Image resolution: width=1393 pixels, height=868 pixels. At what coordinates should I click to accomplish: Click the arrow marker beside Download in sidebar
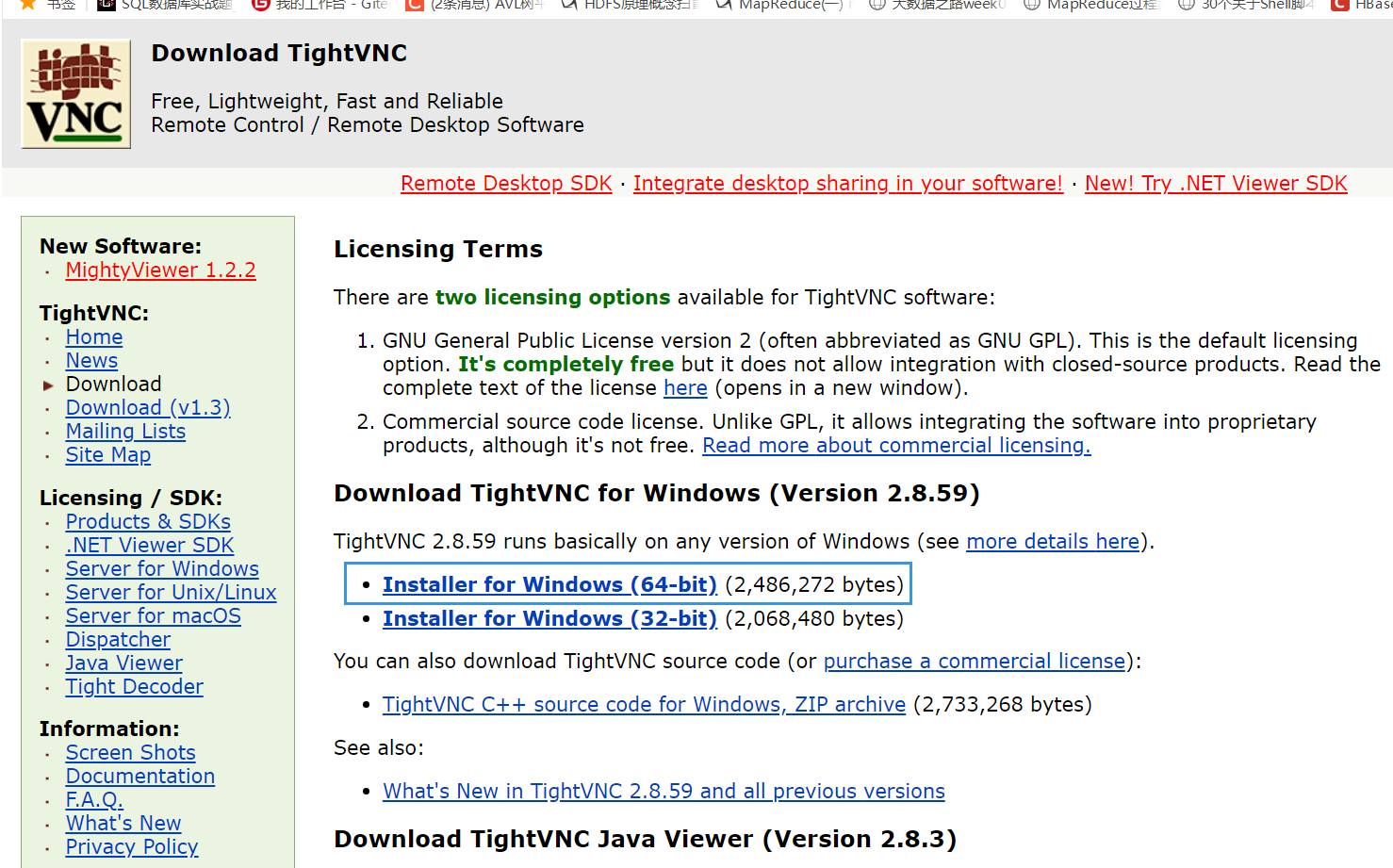(x=48, y=385)
